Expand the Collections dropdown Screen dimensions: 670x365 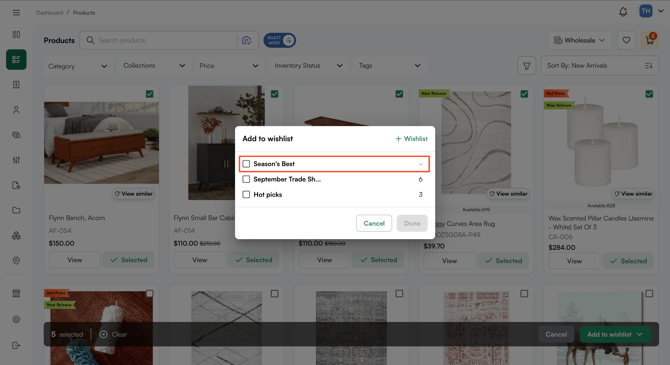point(154,66)
